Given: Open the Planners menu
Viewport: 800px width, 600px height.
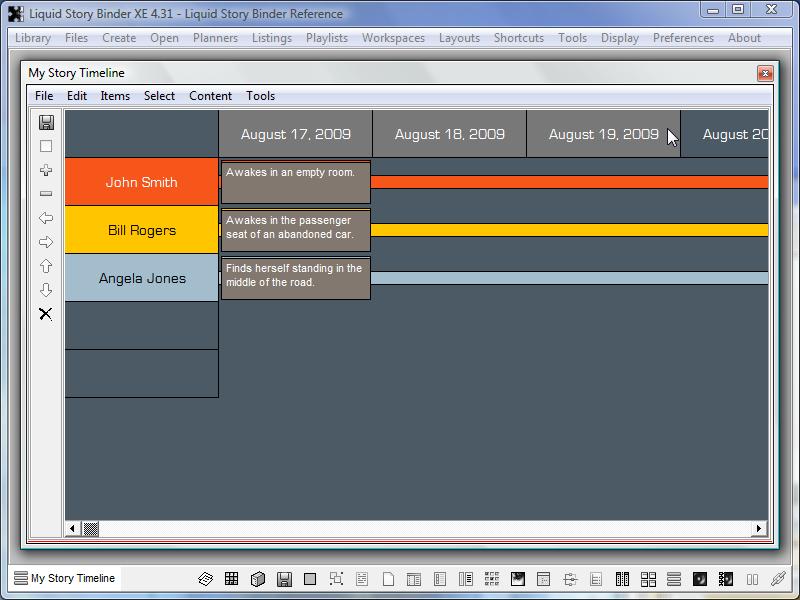Looking at the screenshot, I should (x=215, y=38).
